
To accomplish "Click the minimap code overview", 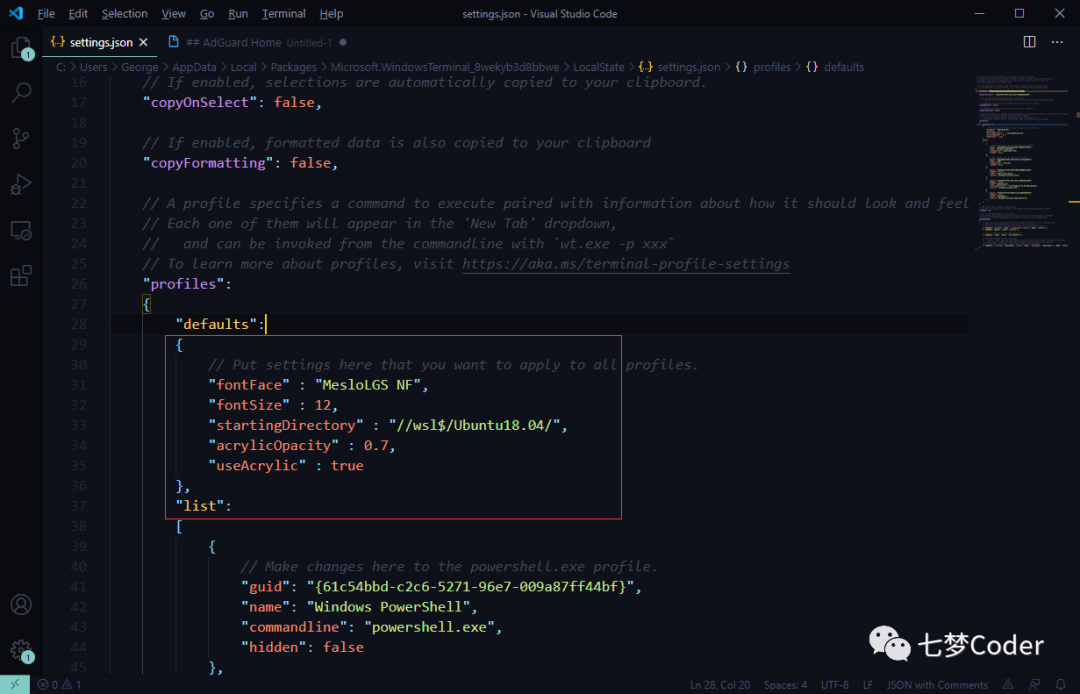I will (1022, 162).
